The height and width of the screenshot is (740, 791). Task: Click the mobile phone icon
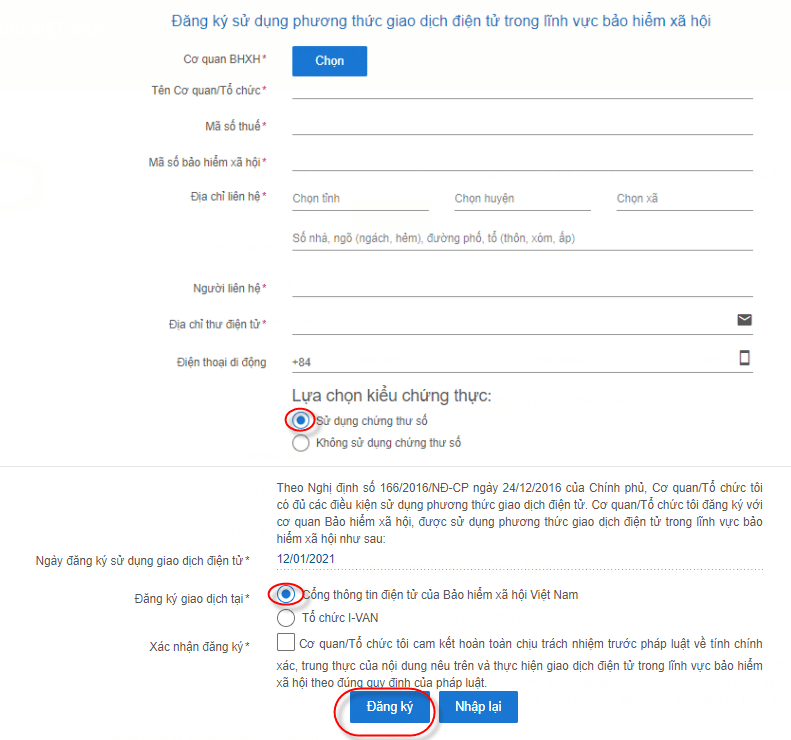click(x=744, y=358)
